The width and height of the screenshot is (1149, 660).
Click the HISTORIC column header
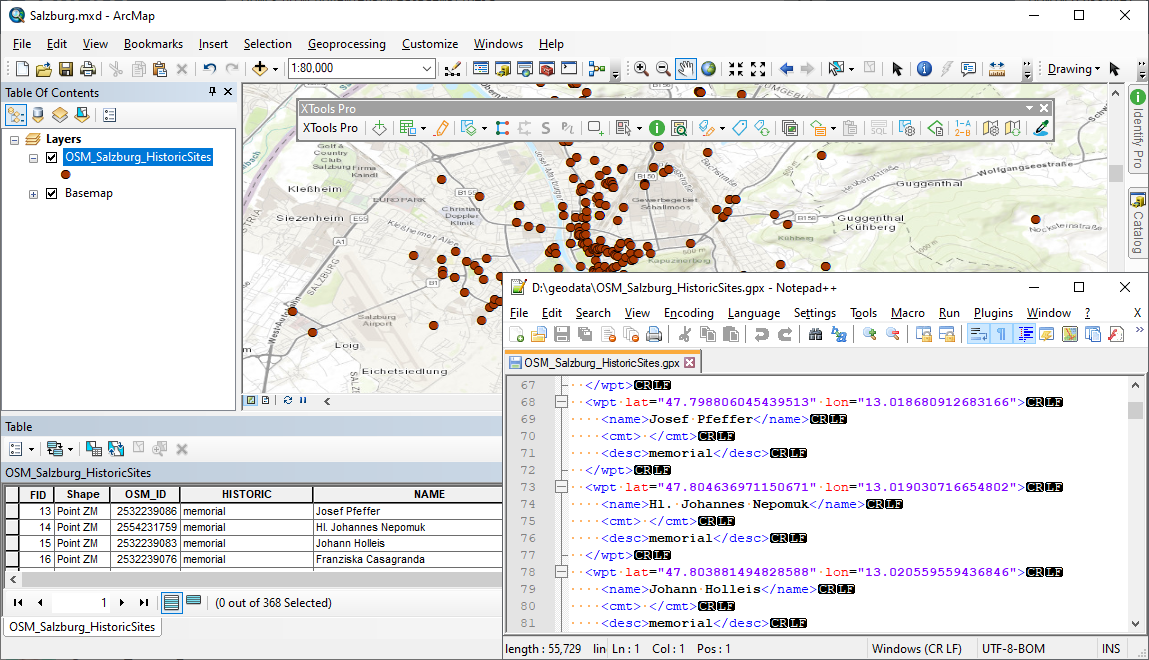tap(246, 494)
